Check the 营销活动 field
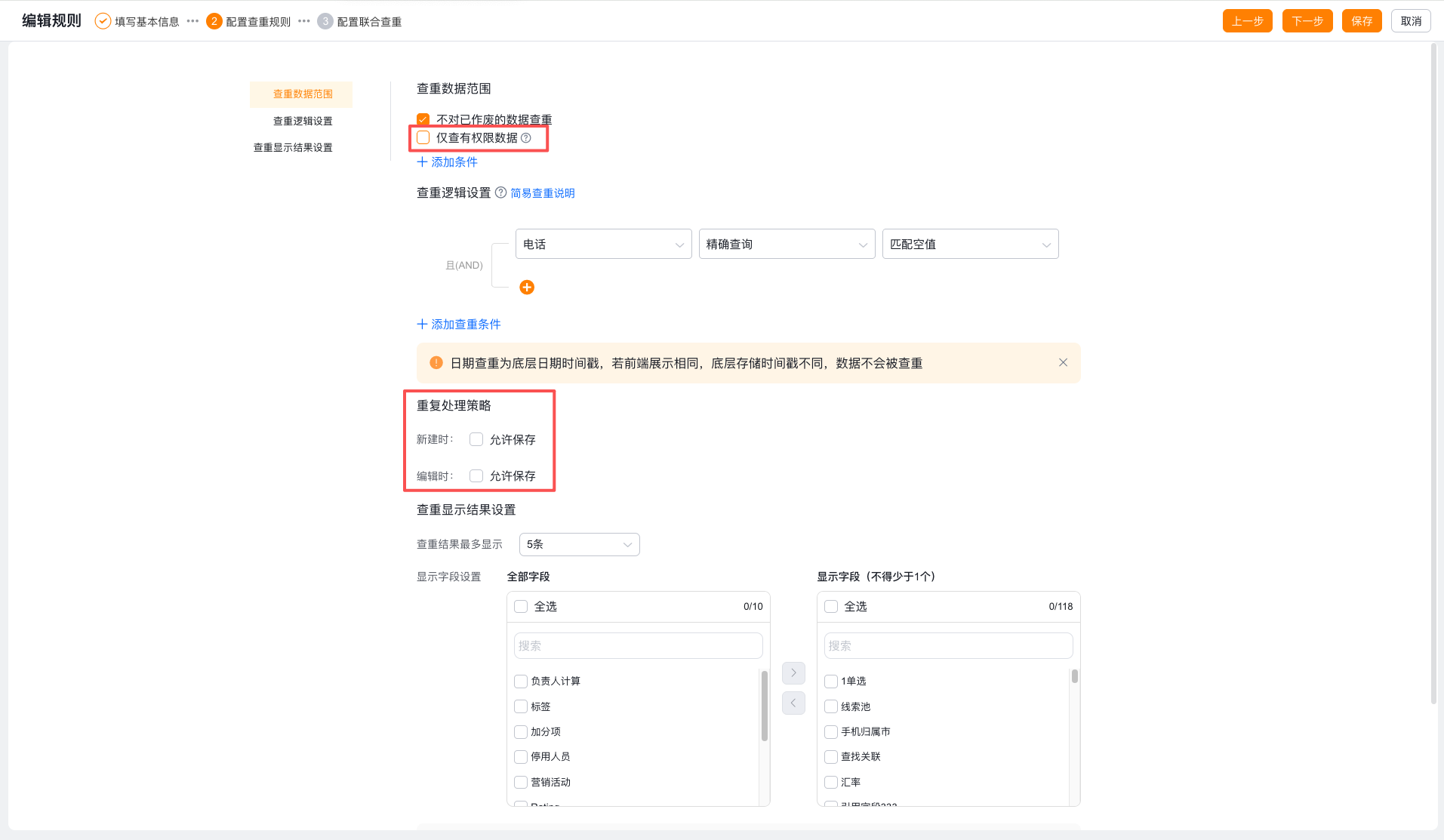The width and height of the screenshot is (1444, 840). (x=521, y=783)
